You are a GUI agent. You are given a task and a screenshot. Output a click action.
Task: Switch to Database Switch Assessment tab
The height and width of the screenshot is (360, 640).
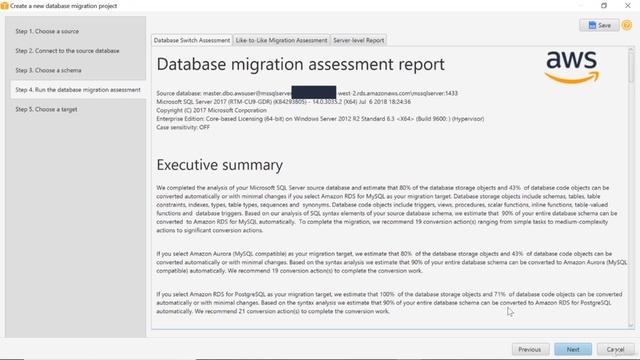(192, 40)
